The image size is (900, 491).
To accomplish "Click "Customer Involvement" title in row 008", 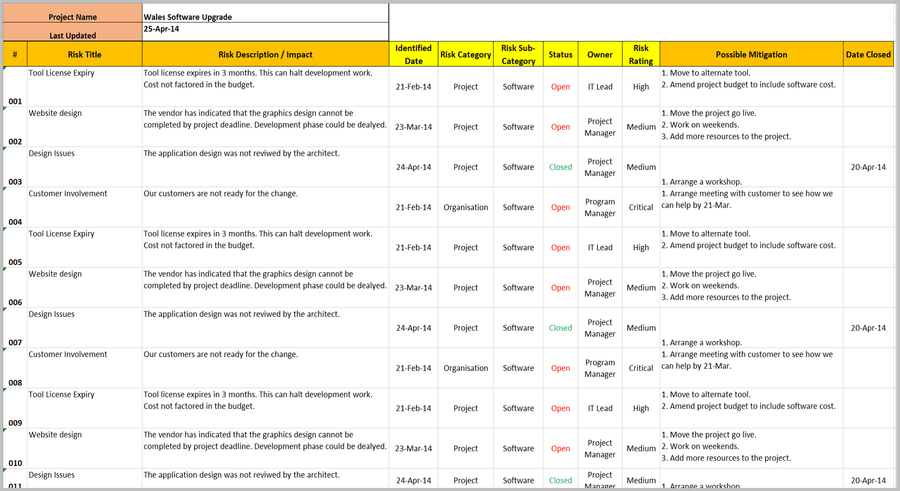I will (68, 354).
